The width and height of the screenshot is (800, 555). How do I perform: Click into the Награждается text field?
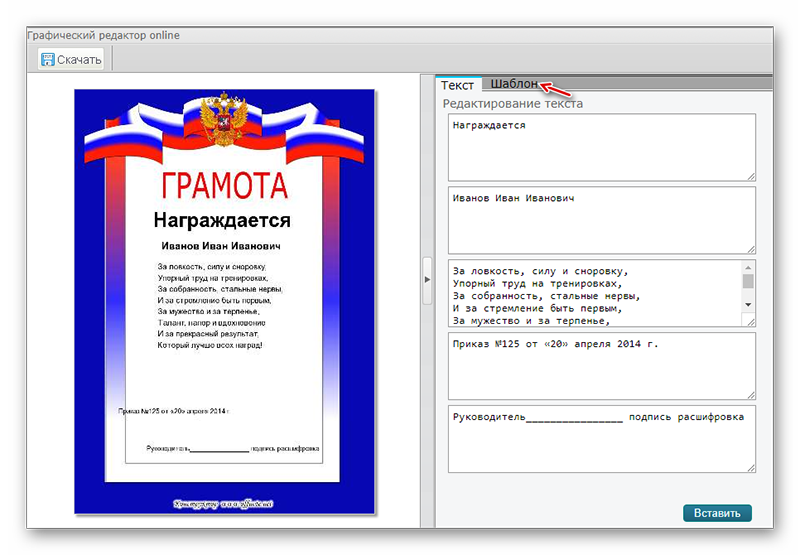pos(600,147)
